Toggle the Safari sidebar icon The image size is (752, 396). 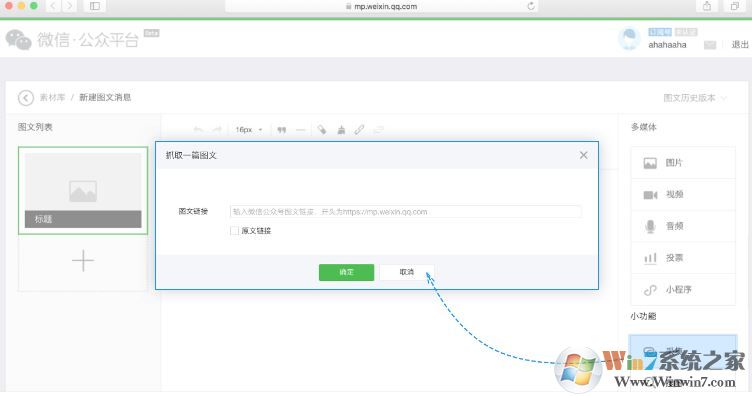tap(94, 6)
